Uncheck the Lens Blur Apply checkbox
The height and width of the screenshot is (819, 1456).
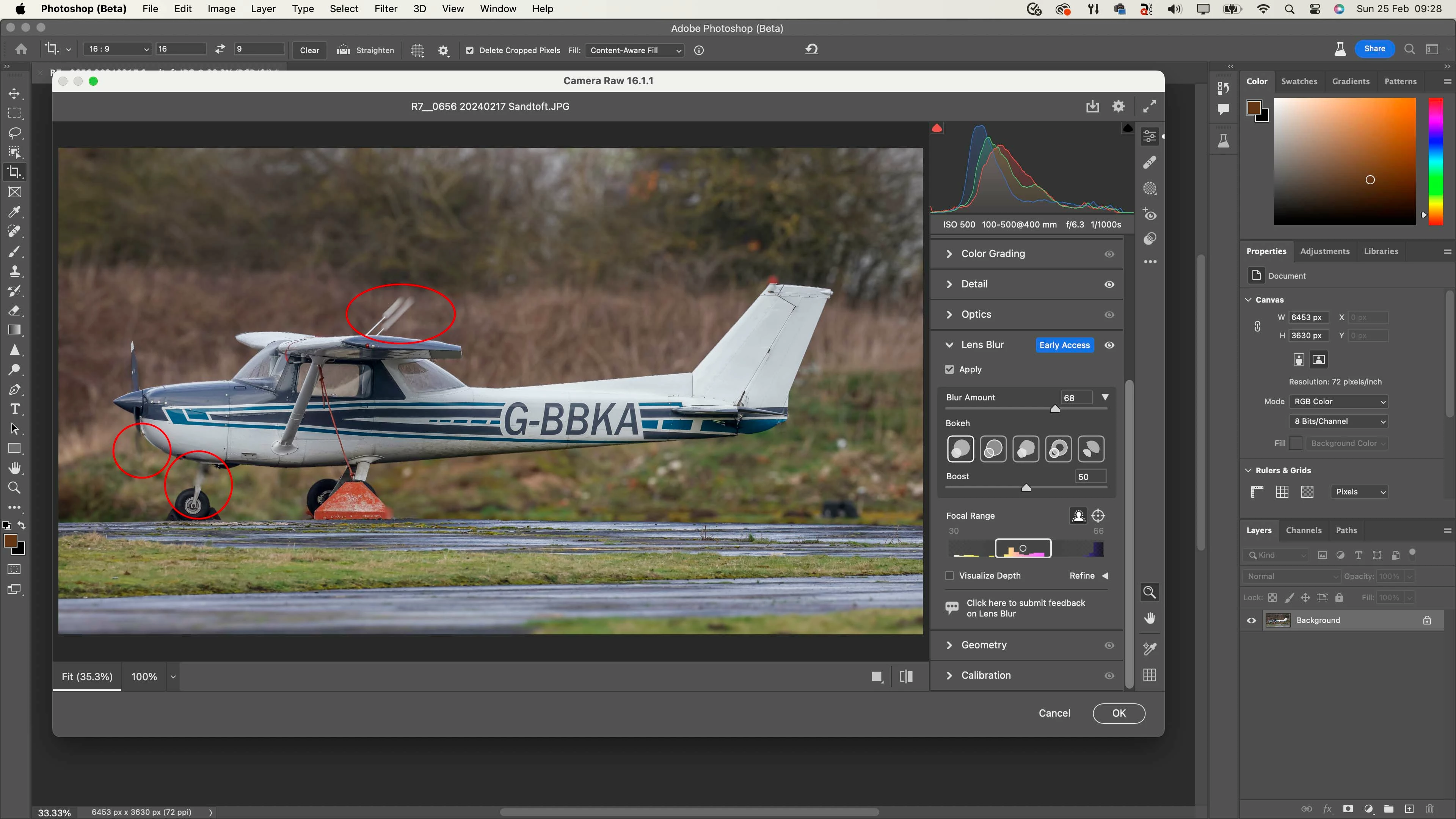pos(949,369)
